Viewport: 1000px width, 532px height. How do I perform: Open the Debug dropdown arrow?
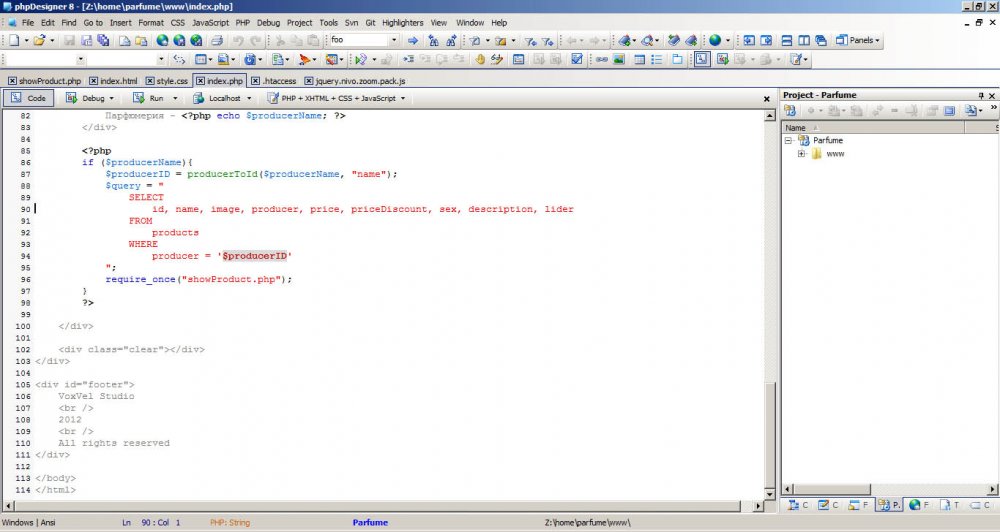112,98
